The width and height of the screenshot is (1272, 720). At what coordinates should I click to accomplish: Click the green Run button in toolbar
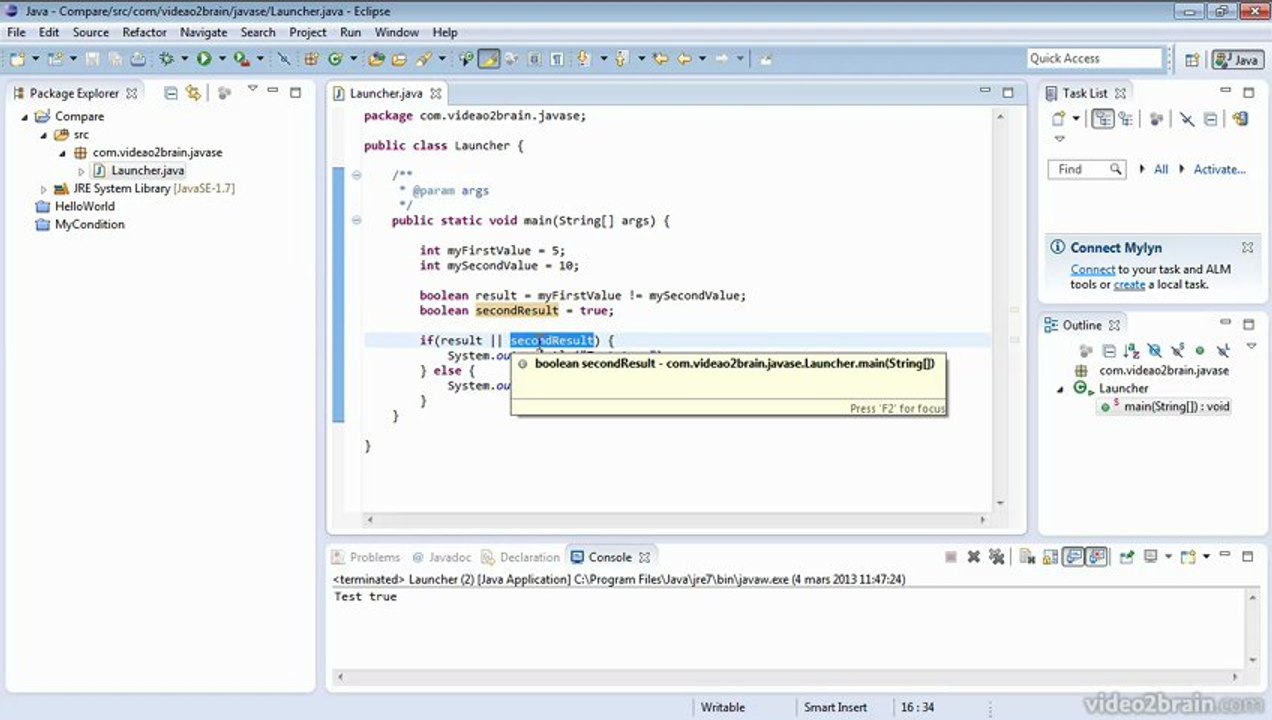click(x=204, y=59)
